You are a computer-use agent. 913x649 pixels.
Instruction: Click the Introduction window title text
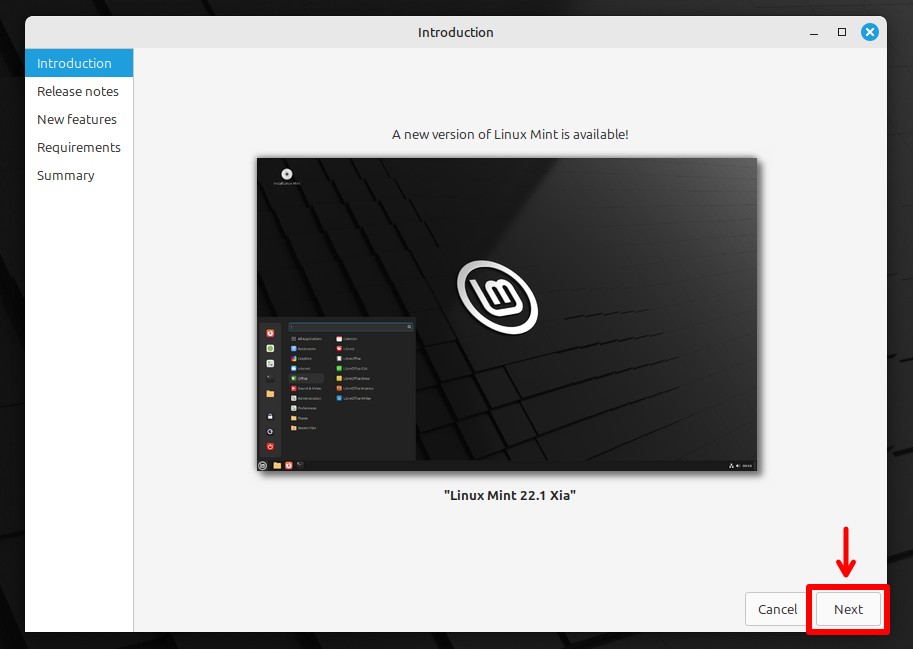coord(455,33)
